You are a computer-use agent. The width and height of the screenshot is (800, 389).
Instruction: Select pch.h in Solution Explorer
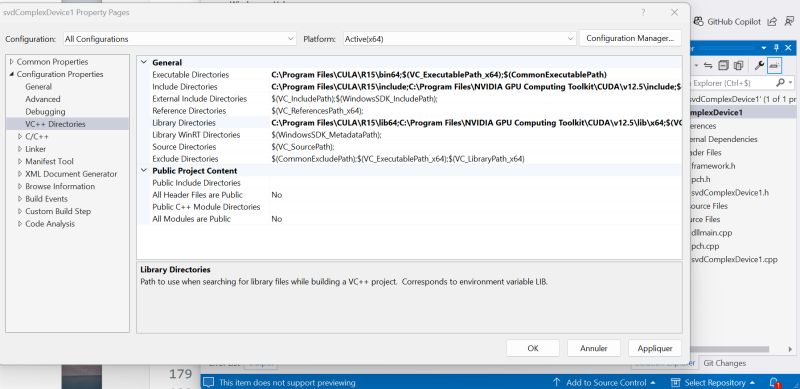click(701, 179)
